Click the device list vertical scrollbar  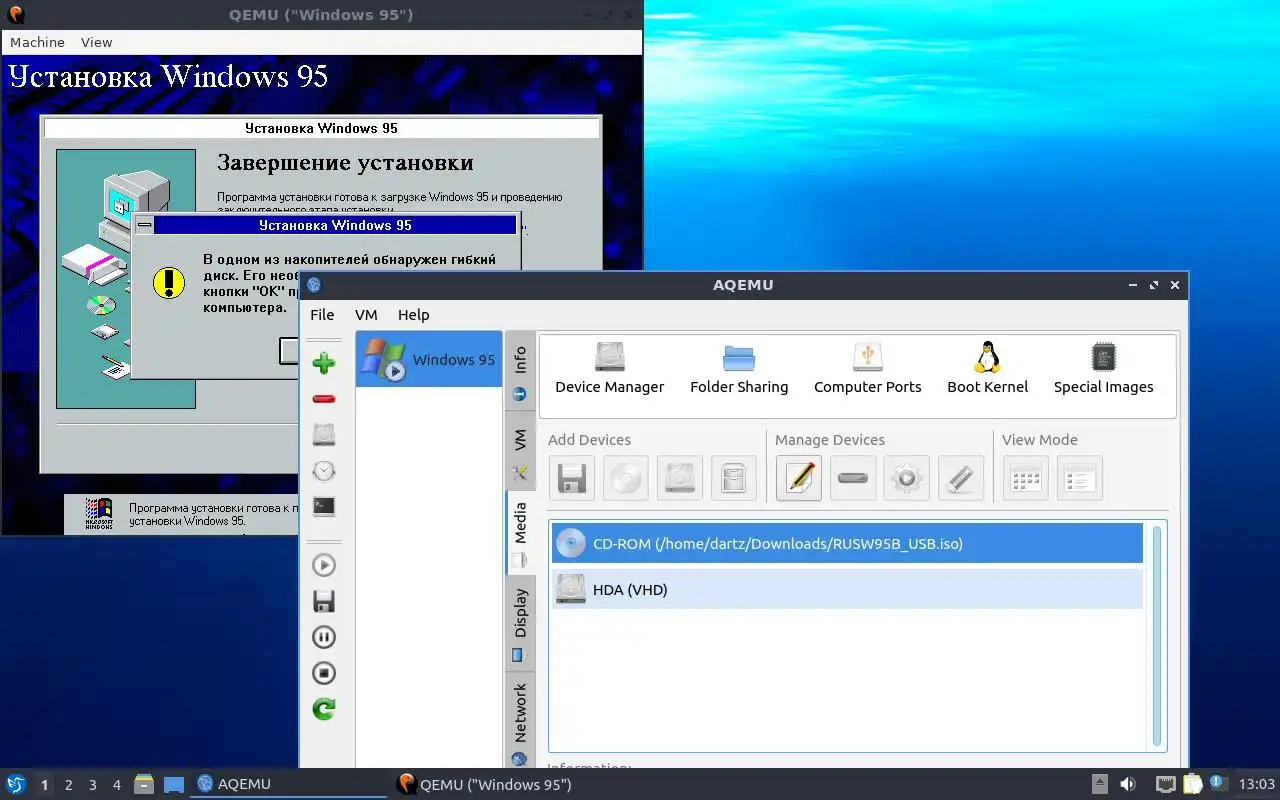tap(1158, 634)
